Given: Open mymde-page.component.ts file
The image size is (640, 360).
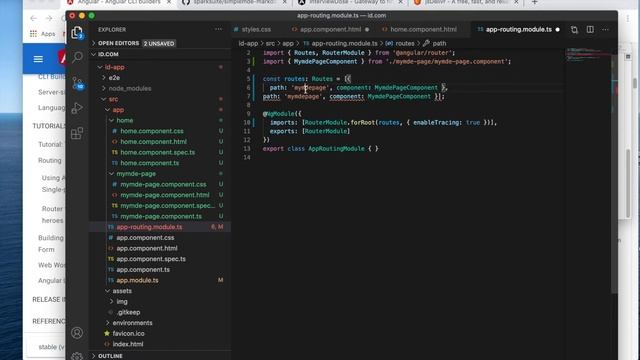Looking at the screenshot, I should pos(161,216).
